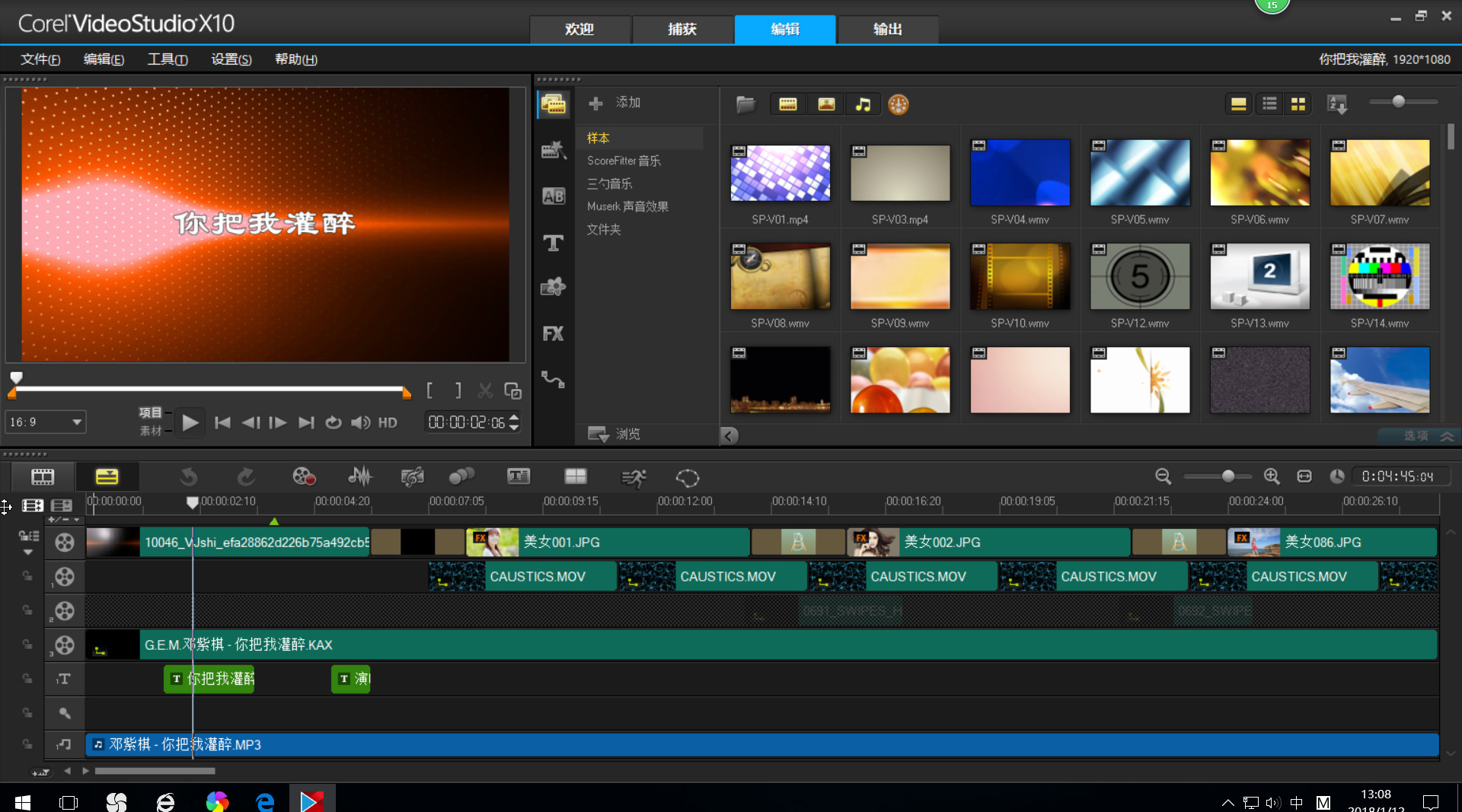Viewport: 1462px width, 812px height.
Task: Select the SP-V12.wmv countdown thumbnail
Action: coord(1139,276)
